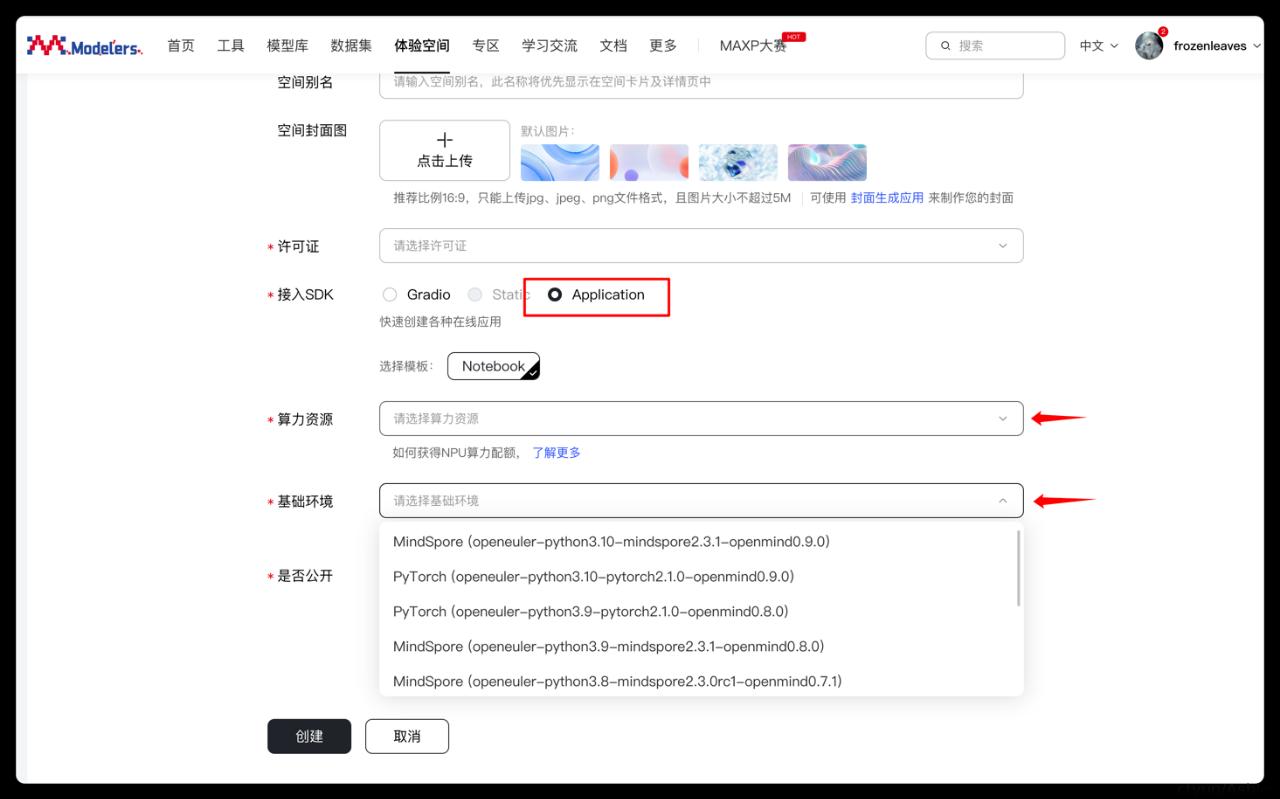Click the 取消 button
This screenshot has width=1280, height=799.
(407, 736)
